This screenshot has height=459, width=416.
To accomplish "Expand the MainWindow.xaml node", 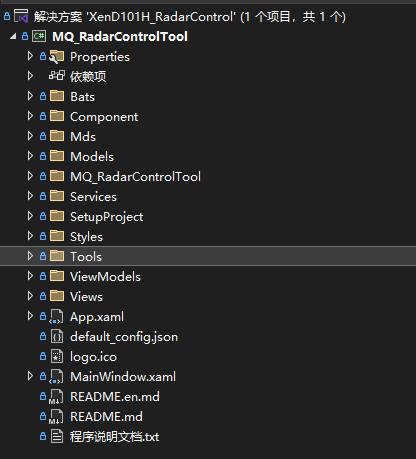I will point(30,376).
